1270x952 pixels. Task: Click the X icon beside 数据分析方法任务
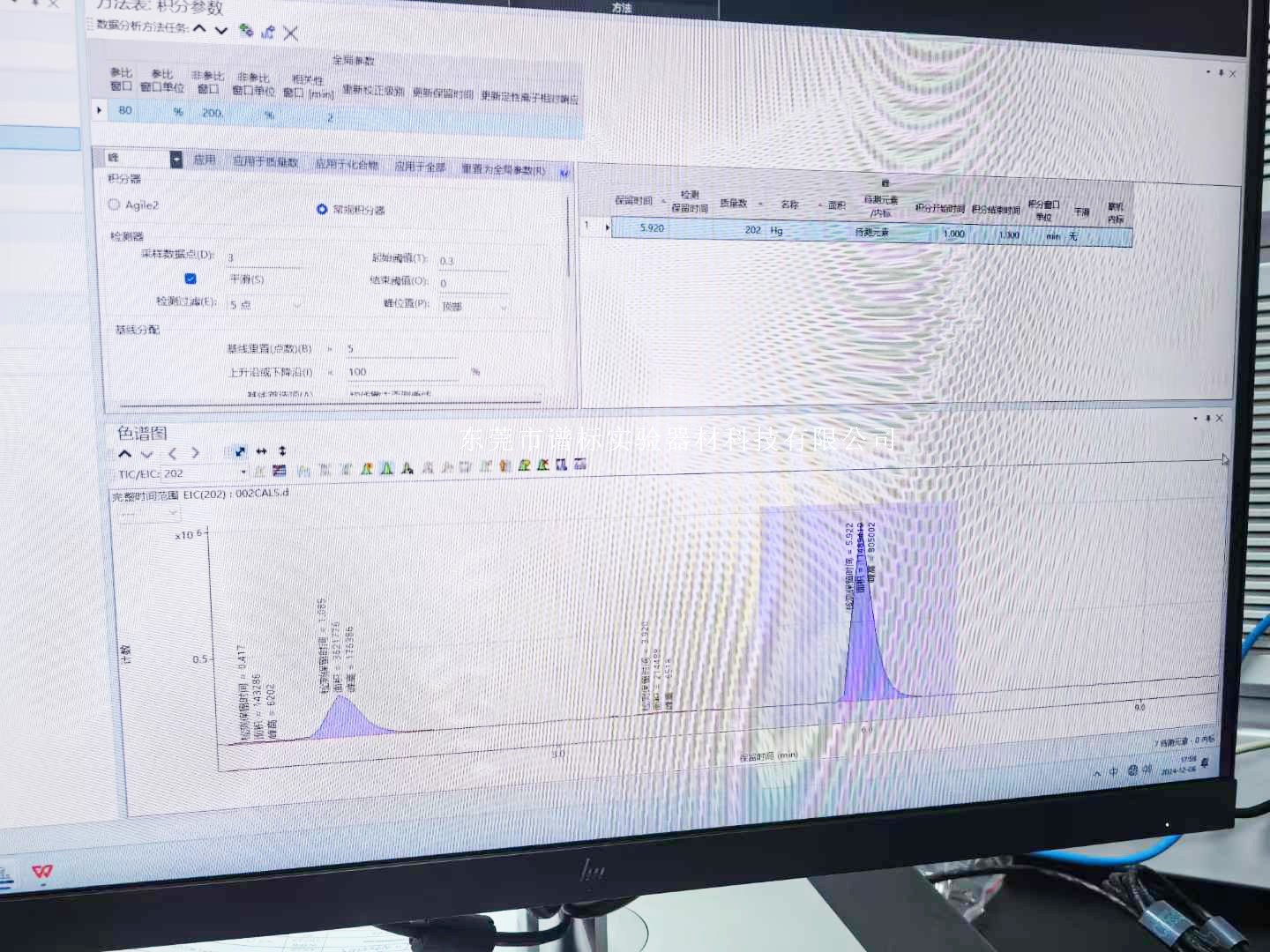point(291,33)
